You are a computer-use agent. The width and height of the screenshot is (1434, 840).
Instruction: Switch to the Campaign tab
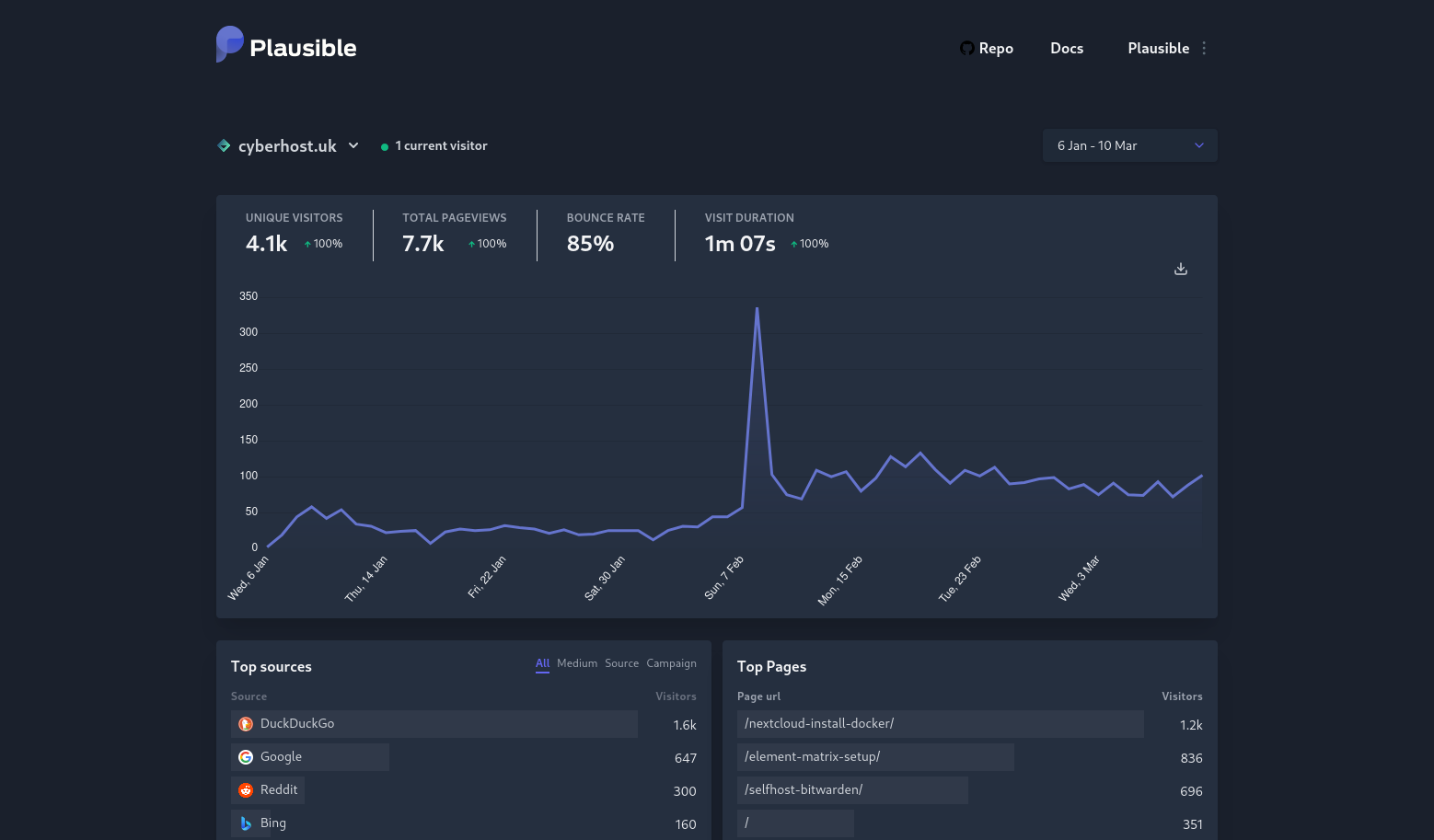(x=671, y=663)
